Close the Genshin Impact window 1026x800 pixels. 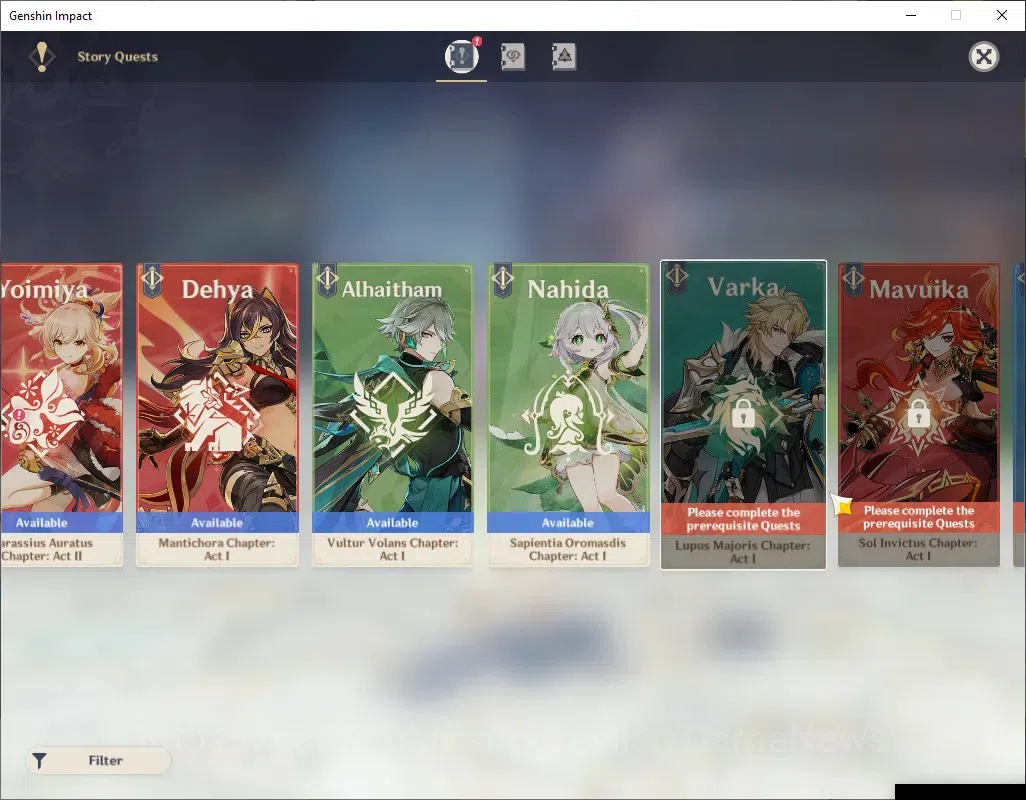pyautogui.click(x=1002, y=15)
